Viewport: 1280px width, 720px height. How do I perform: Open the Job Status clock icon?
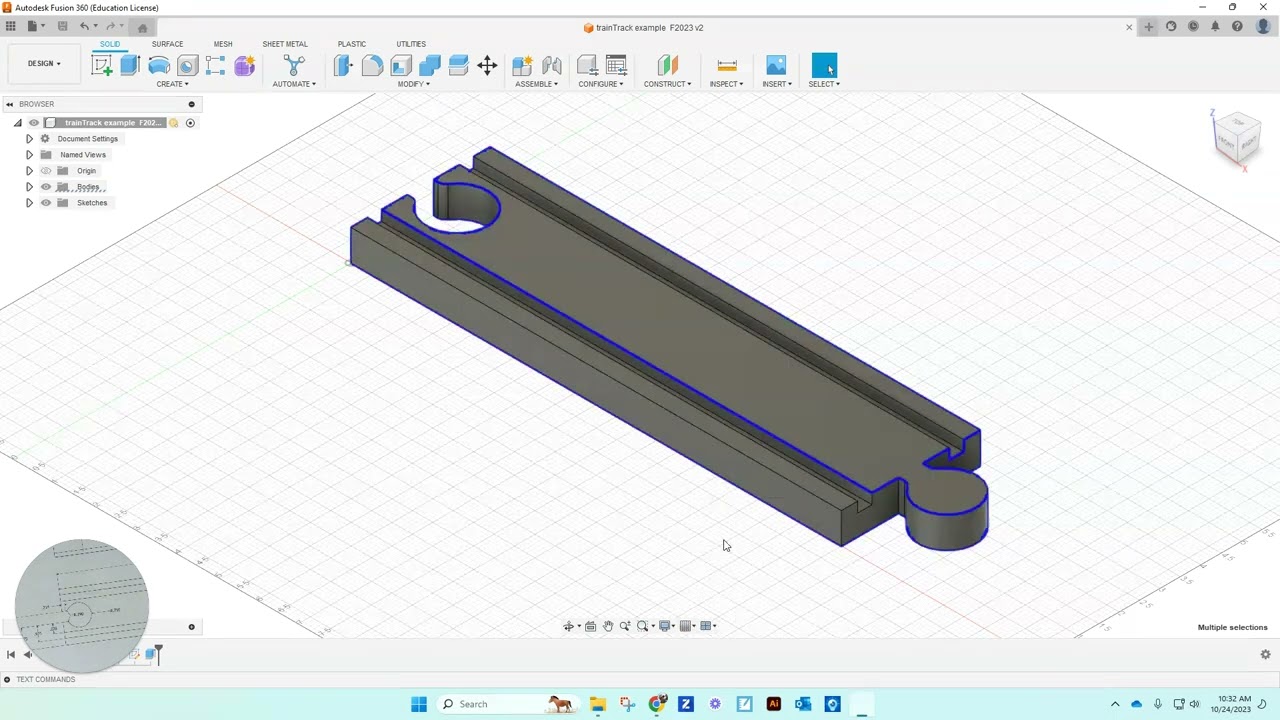click(1193, 27)
